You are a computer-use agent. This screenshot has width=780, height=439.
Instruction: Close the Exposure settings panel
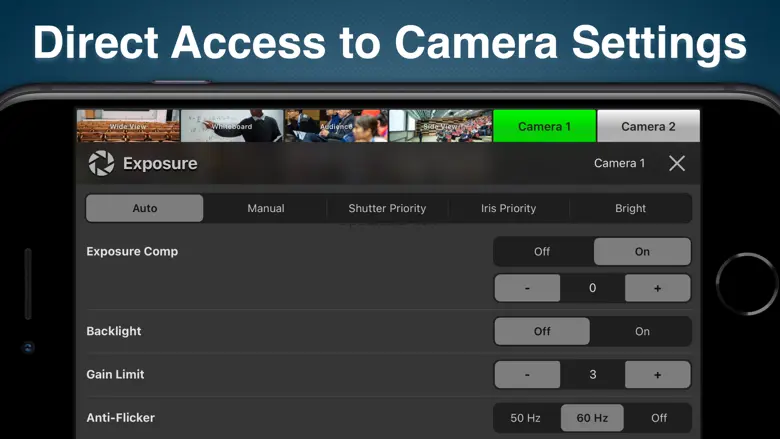click(677, 163)
